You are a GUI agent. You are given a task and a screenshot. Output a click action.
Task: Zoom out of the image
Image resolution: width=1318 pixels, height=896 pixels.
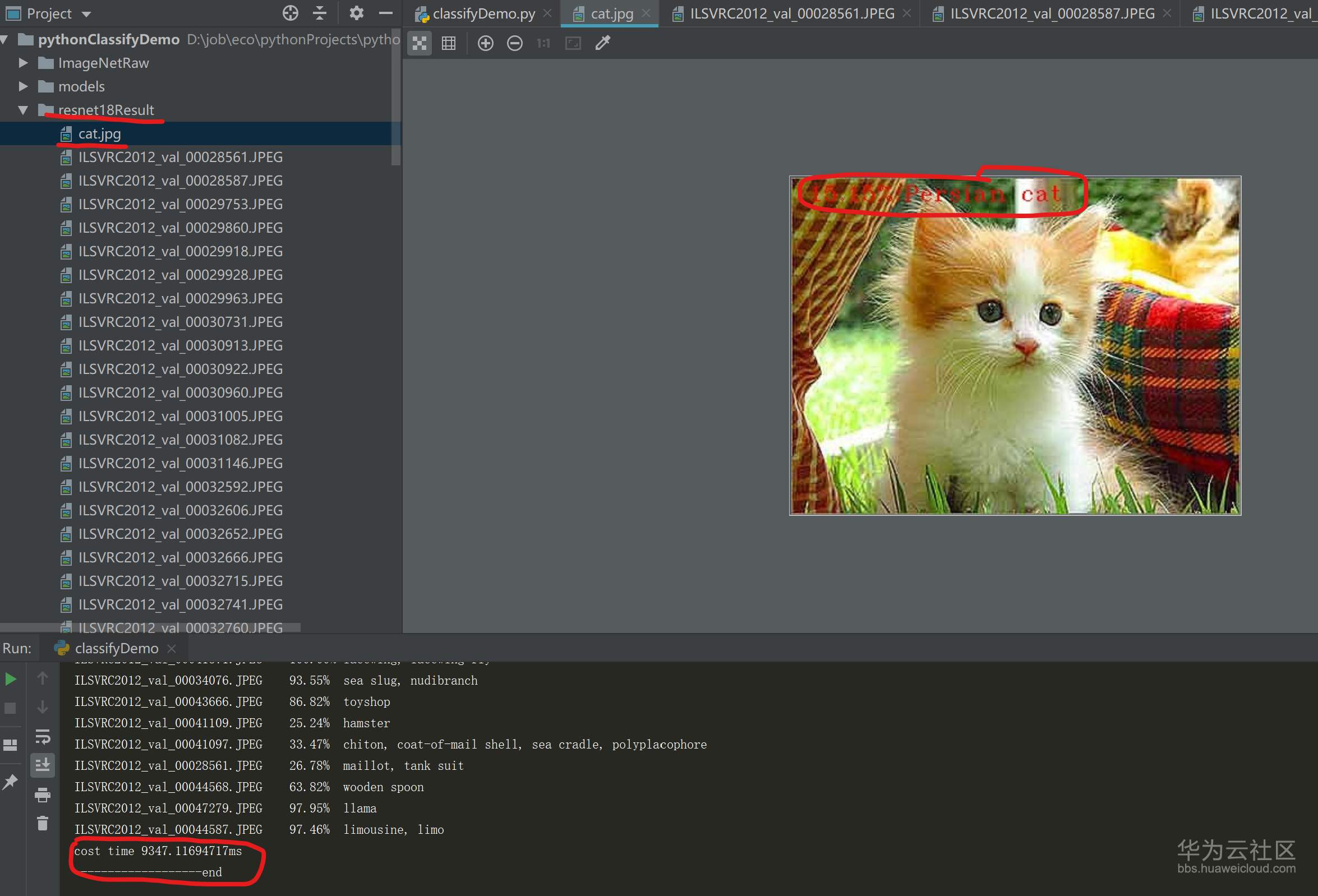click(514, 43)
